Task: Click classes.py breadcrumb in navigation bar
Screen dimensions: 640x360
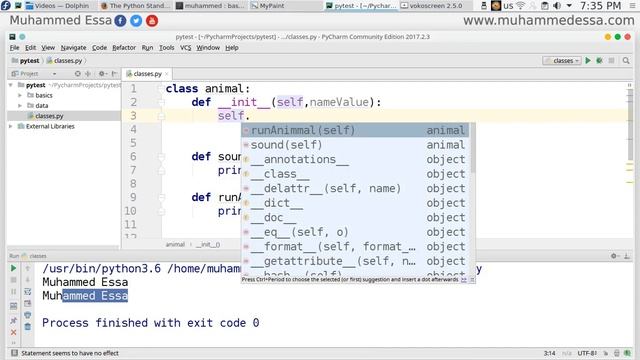Action: 64,60
